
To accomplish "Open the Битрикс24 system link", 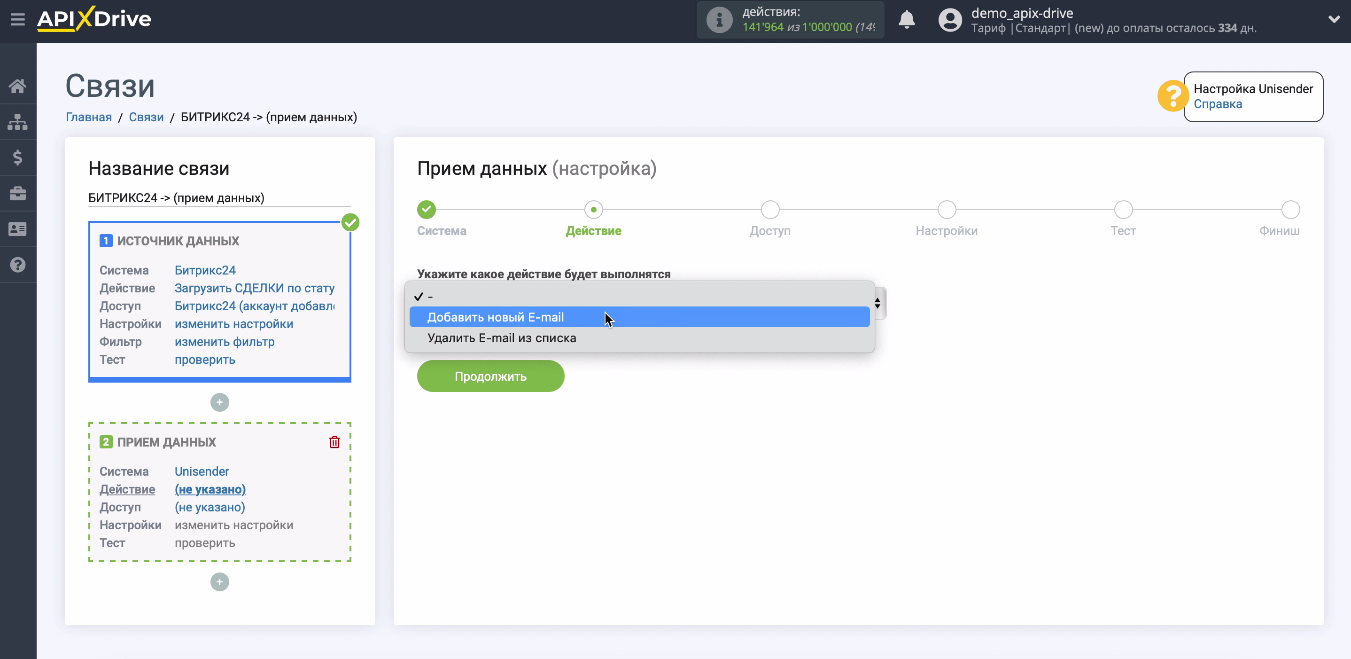I will [205, 270].
